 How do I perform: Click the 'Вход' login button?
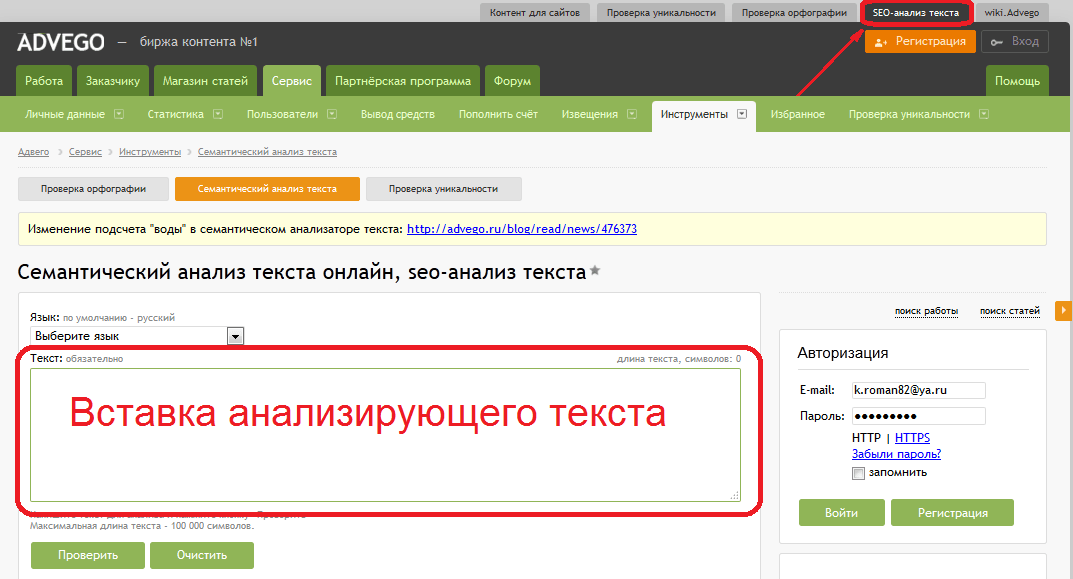click(1015, 42)
